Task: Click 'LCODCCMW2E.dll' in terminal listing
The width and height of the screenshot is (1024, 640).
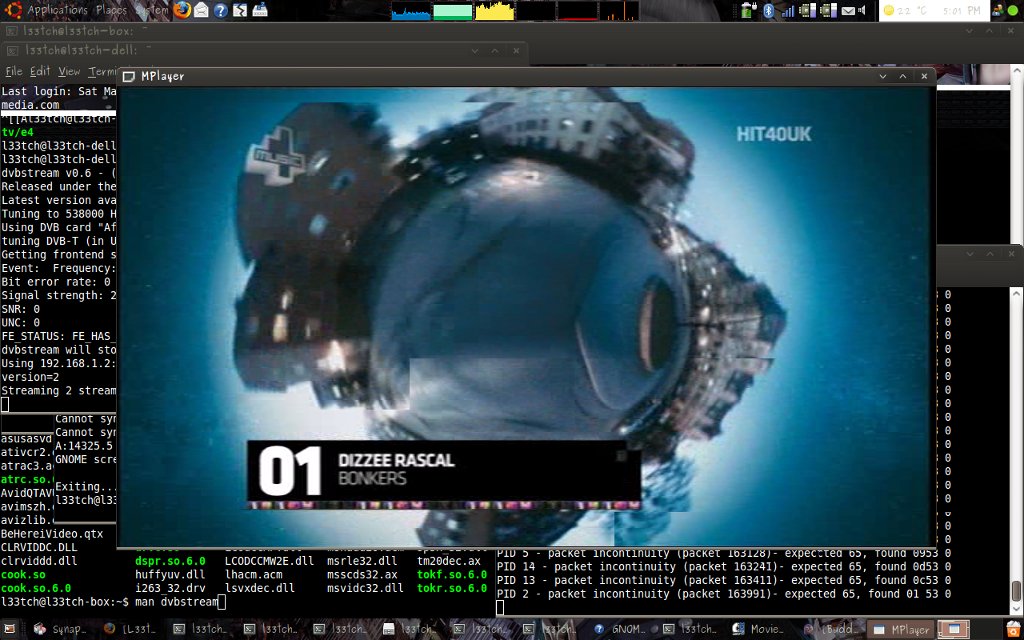Action: click(269, 561)
